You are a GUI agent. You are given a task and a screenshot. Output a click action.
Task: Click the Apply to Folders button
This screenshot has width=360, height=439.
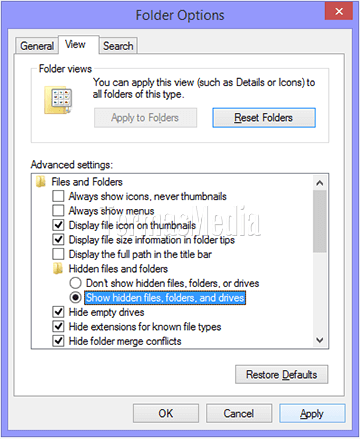point(145,118)
